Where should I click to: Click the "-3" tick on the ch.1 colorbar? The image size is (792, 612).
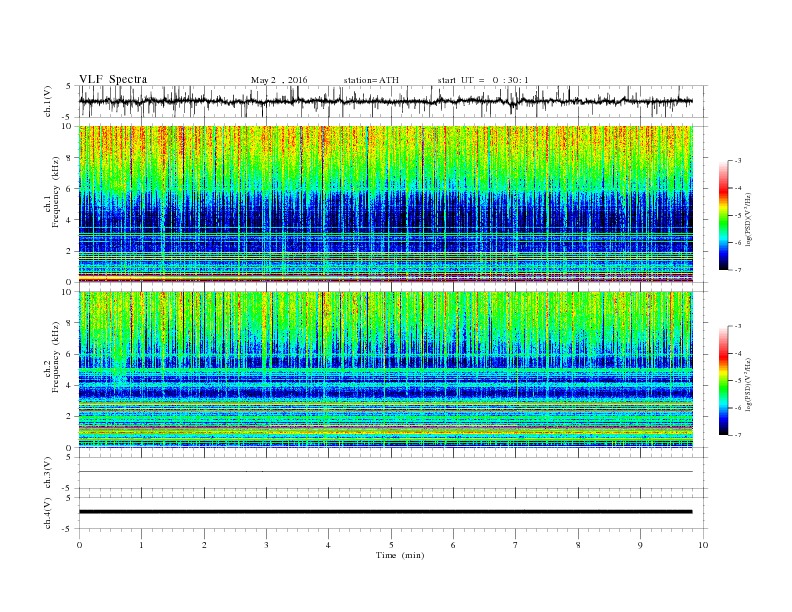[738, 161]
